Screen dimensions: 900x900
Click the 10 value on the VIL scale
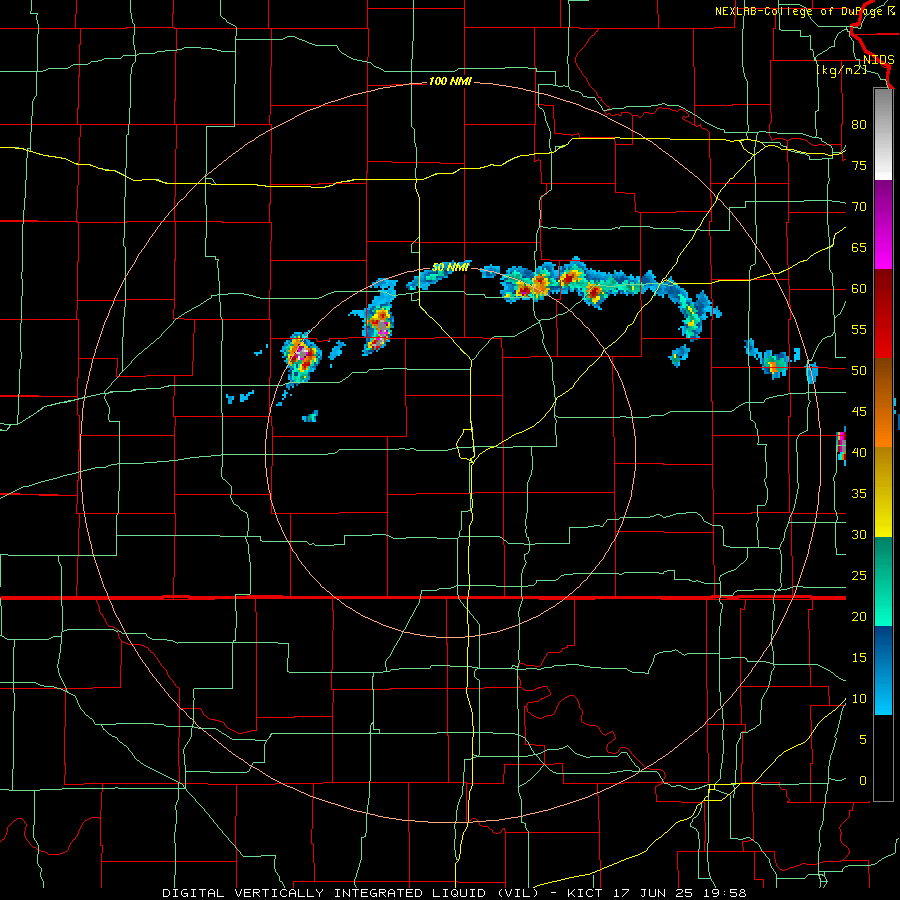[859, 699]
